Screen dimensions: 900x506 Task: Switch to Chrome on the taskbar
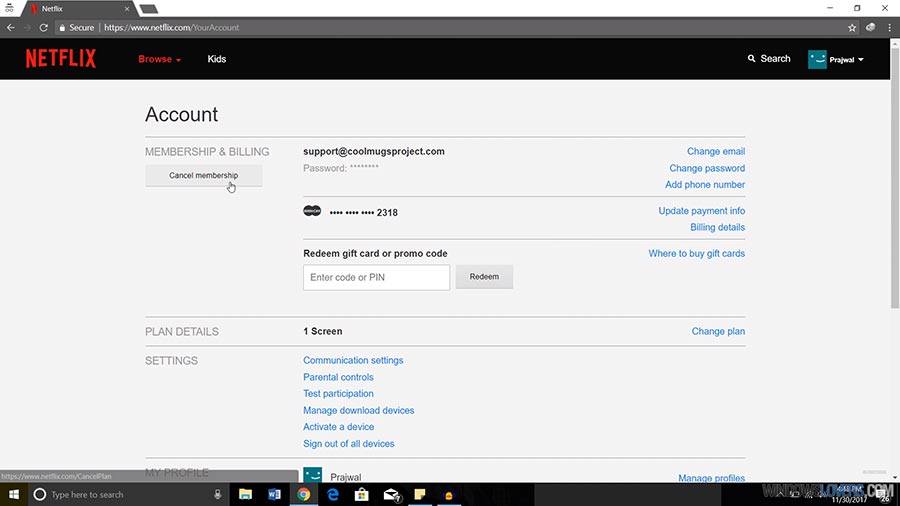(x=304, y=494)
